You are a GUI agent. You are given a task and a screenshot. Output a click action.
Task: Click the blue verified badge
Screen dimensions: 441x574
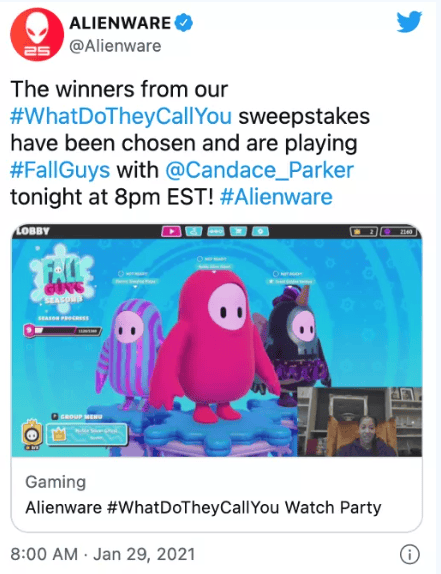[x=183, y=23]
